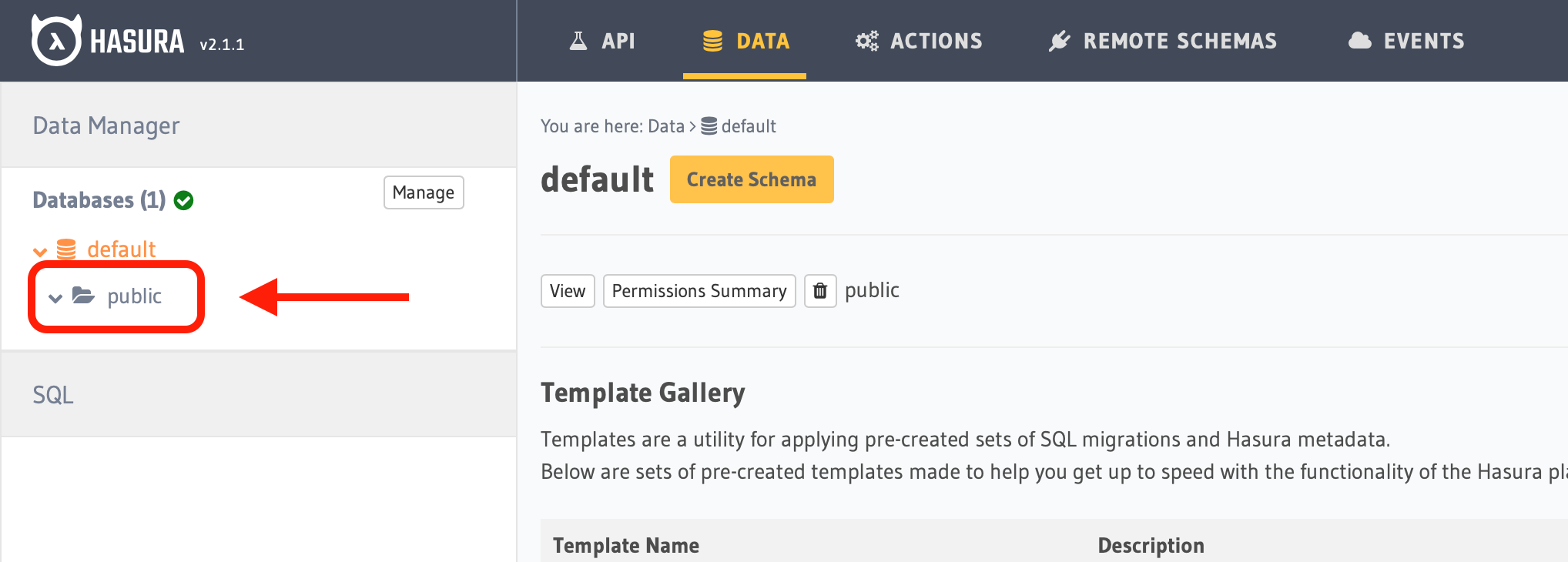Click the public schema folder icon
The width and height of the screenshot is (1568, 562).
(83, 296)
